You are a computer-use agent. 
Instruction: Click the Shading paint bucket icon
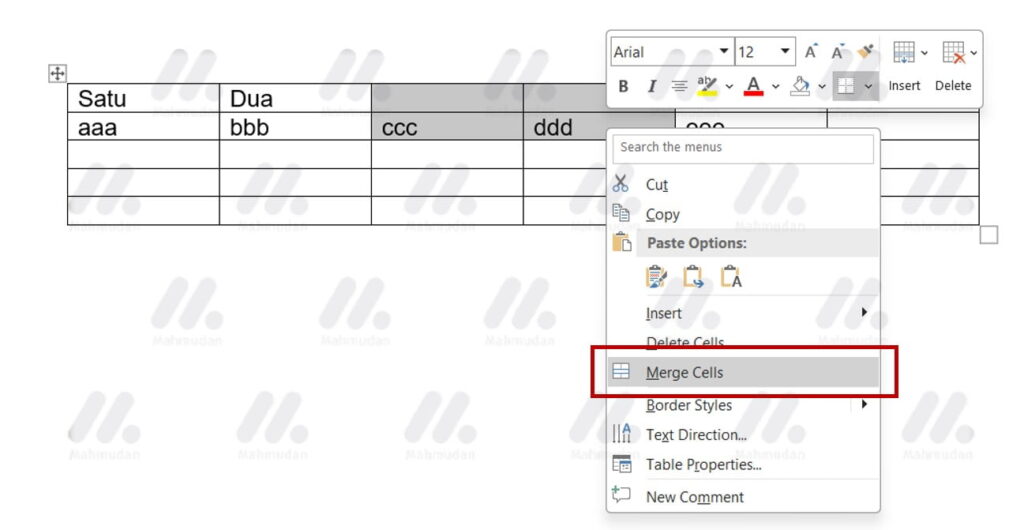(x=800, y=87)
